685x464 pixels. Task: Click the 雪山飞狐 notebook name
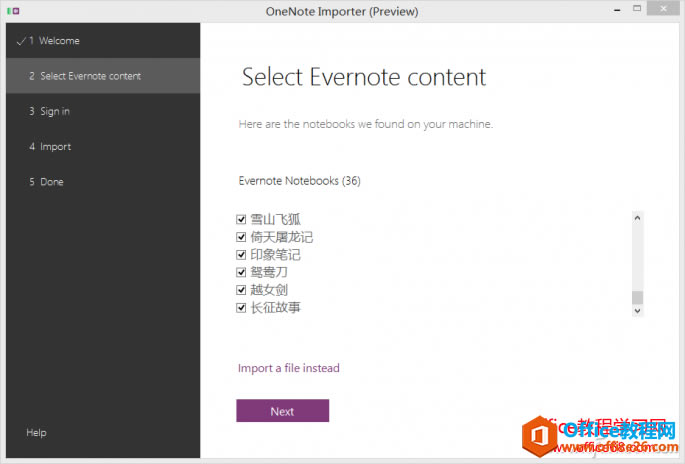276,219
